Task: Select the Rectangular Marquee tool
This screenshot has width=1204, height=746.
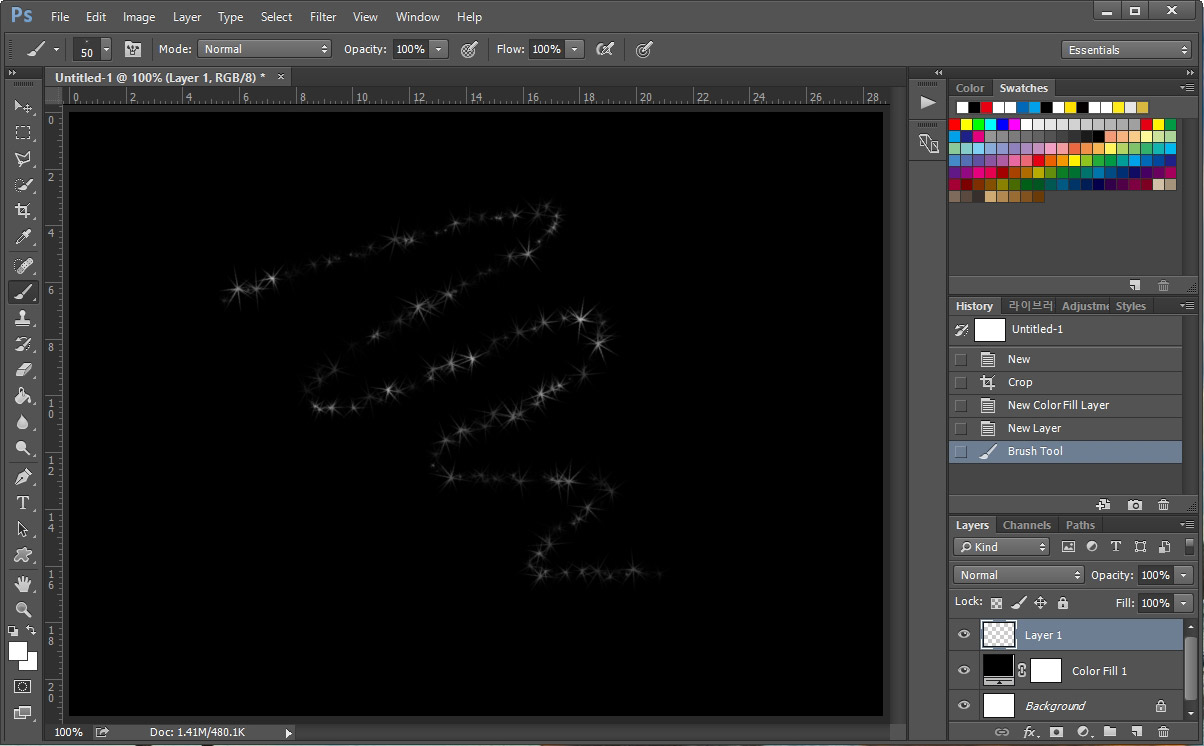Action: pos(23,133)
